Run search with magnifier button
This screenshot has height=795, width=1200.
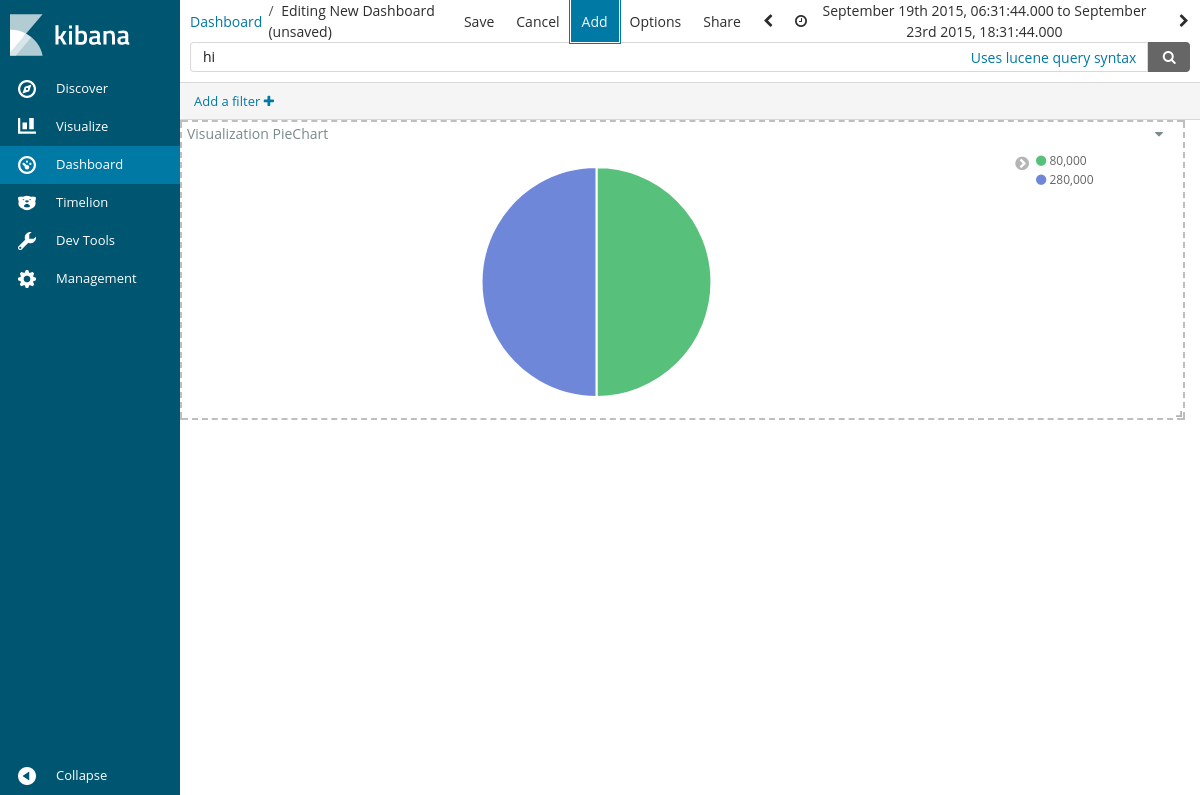click(x=1169, y=58)
